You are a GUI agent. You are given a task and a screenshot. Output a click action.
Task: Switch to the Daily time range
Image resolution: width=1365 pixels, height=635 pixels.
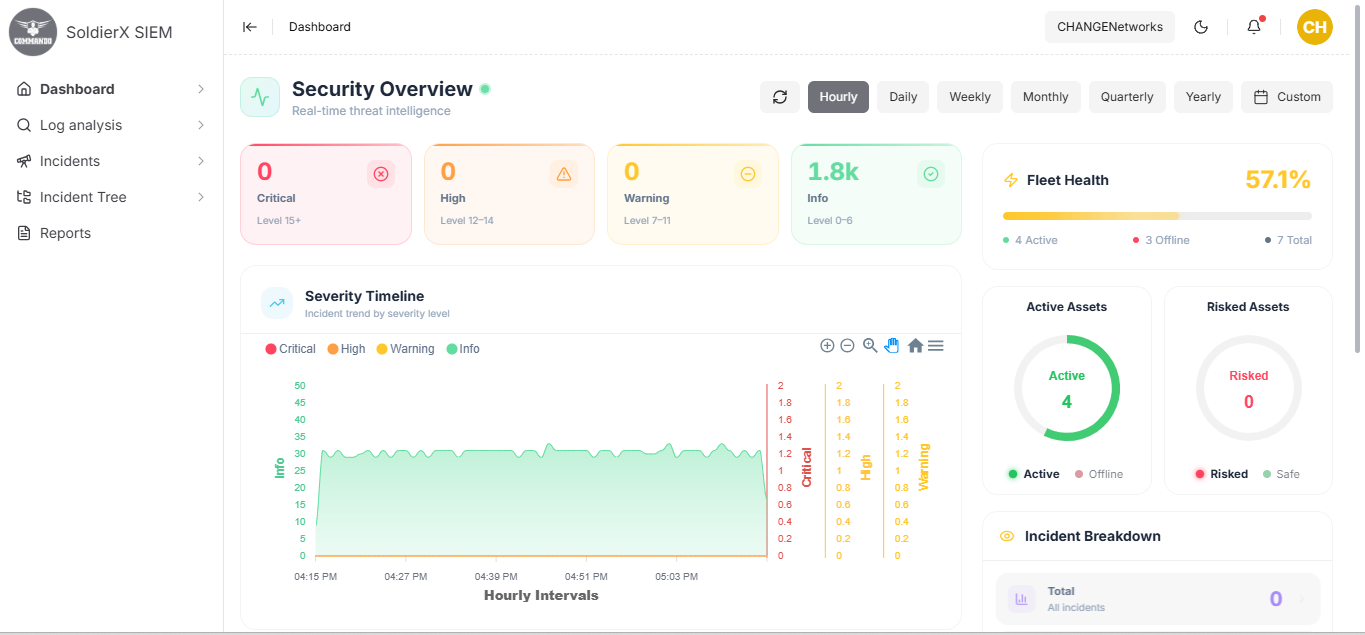tap(903, 97)
